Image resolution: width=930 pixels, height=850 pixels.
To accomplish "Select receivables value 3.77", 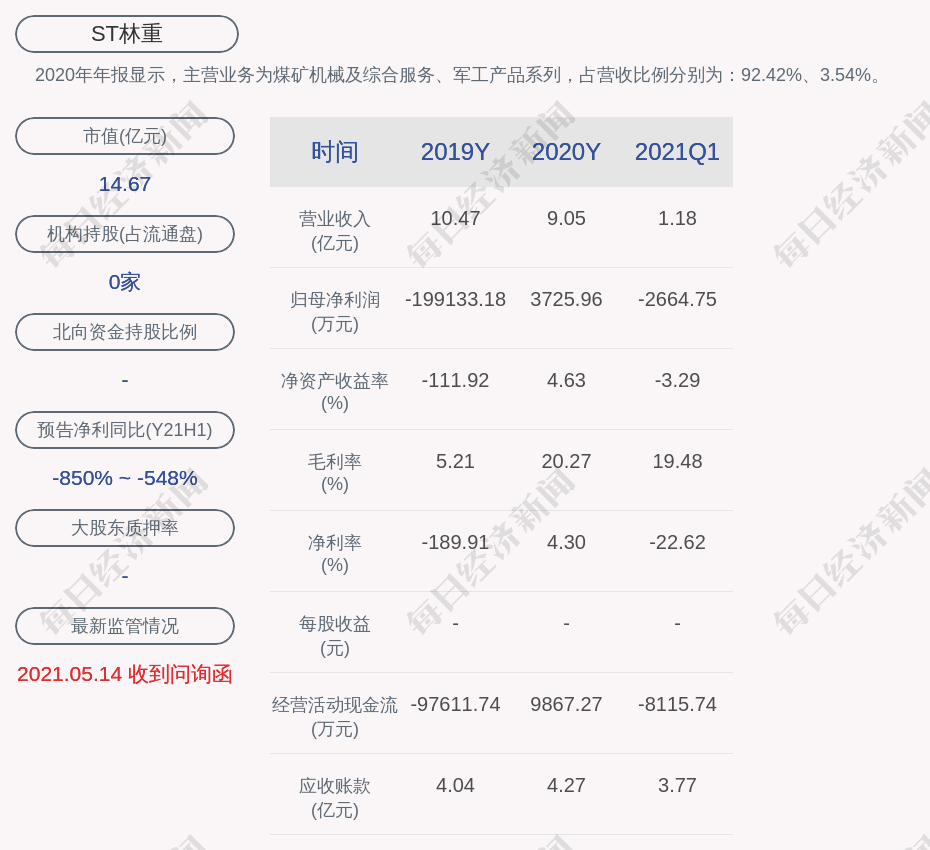I will tap(677, 785).
